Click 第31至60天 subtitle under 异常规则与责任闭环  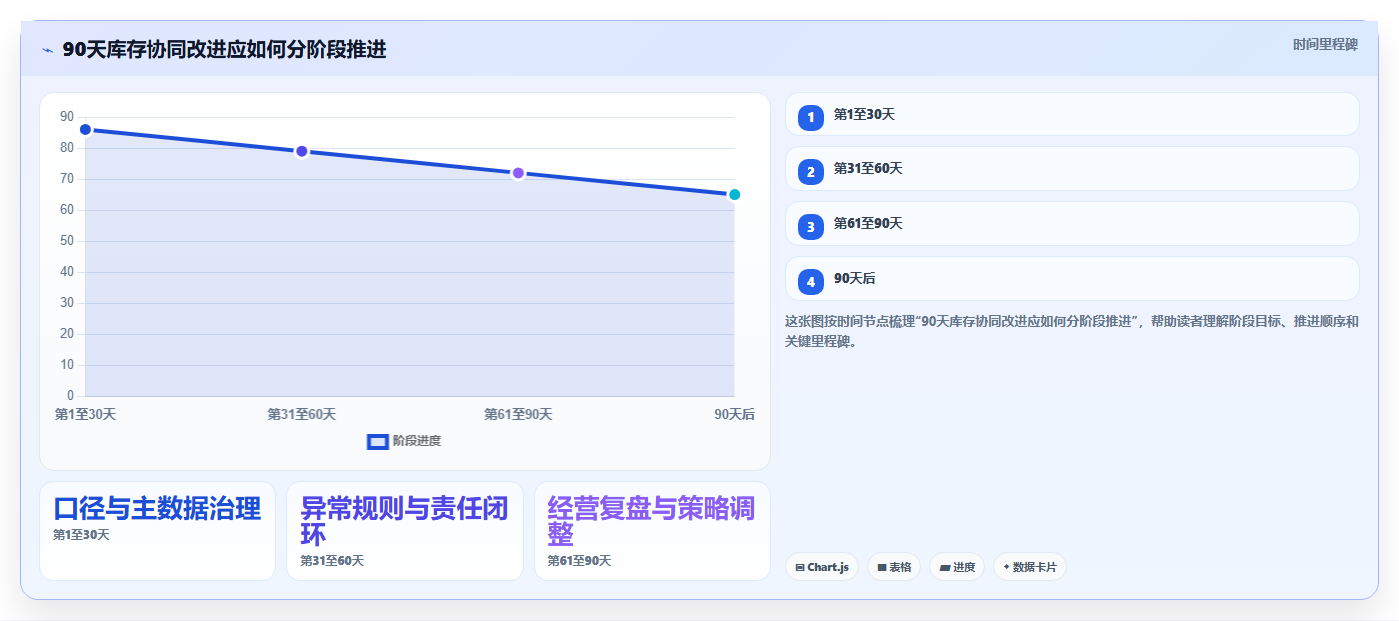pyautogui.click(x=332, y=561)
